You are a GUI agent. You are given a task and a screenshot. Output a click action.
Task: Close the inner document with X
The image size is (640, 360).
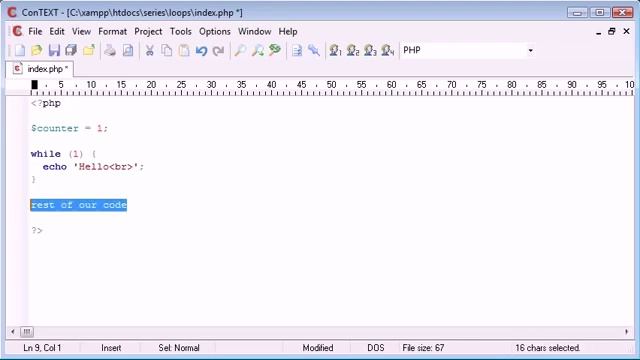pos(627,31)
